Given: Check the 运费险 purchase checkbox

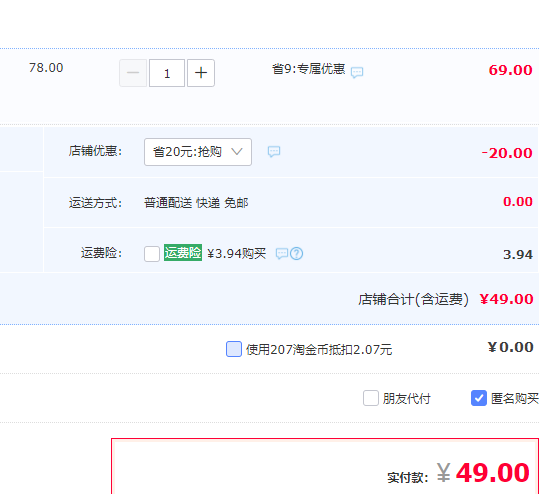Looking at the screenshot, I should (x=152, y=253).
